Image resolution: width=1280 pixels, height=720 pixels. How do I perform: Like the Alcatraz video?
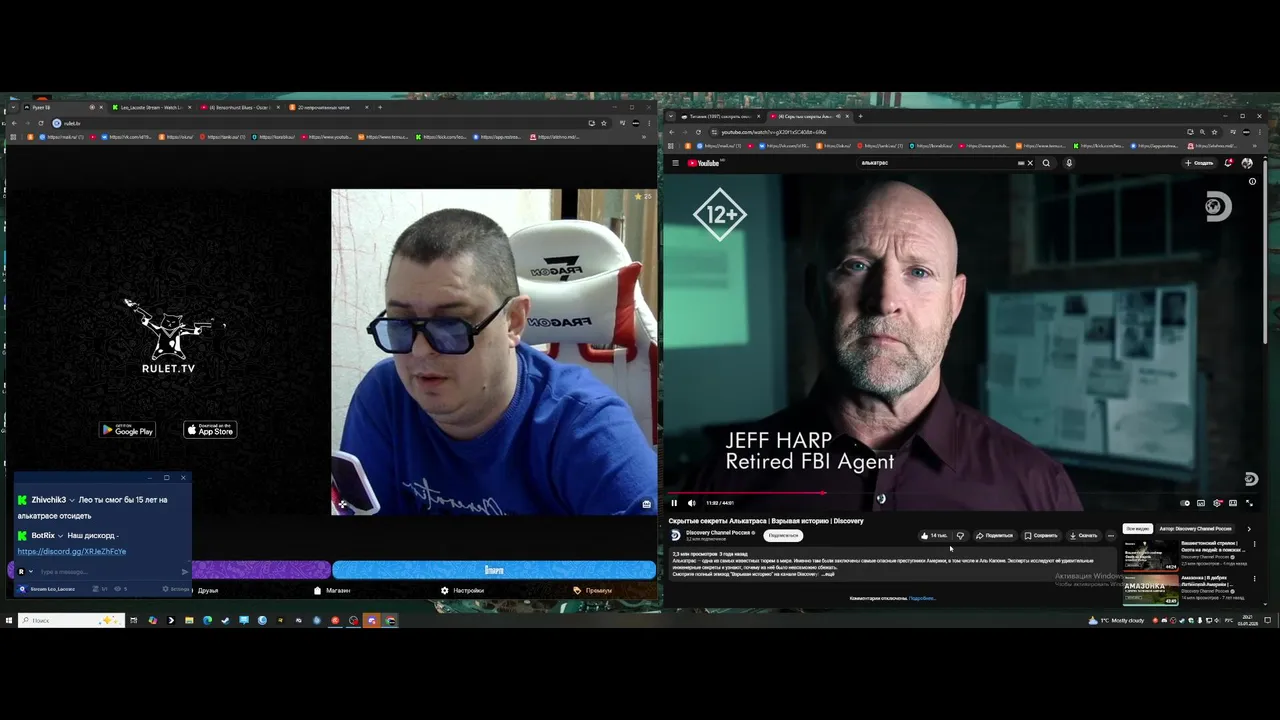pos(933,535)
